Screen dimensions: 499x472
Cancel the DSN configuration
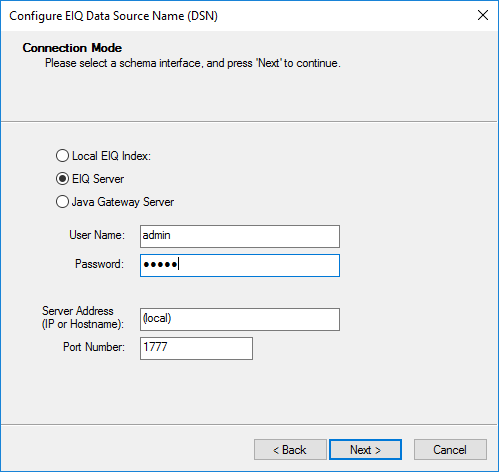(x=450, y=450)
